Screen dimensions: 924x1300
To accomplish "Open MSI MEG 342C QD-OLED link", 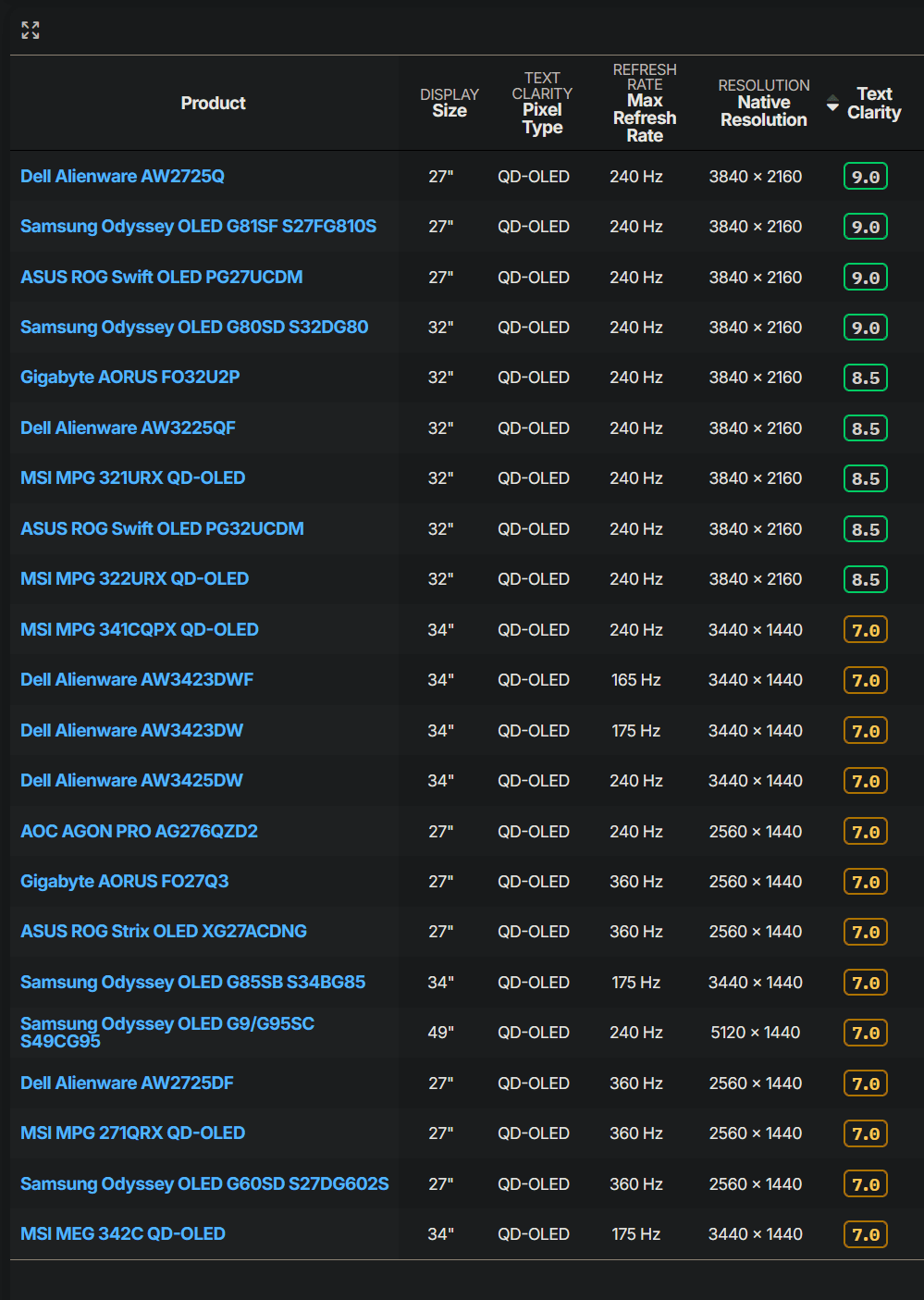I will click(123, 1233).
